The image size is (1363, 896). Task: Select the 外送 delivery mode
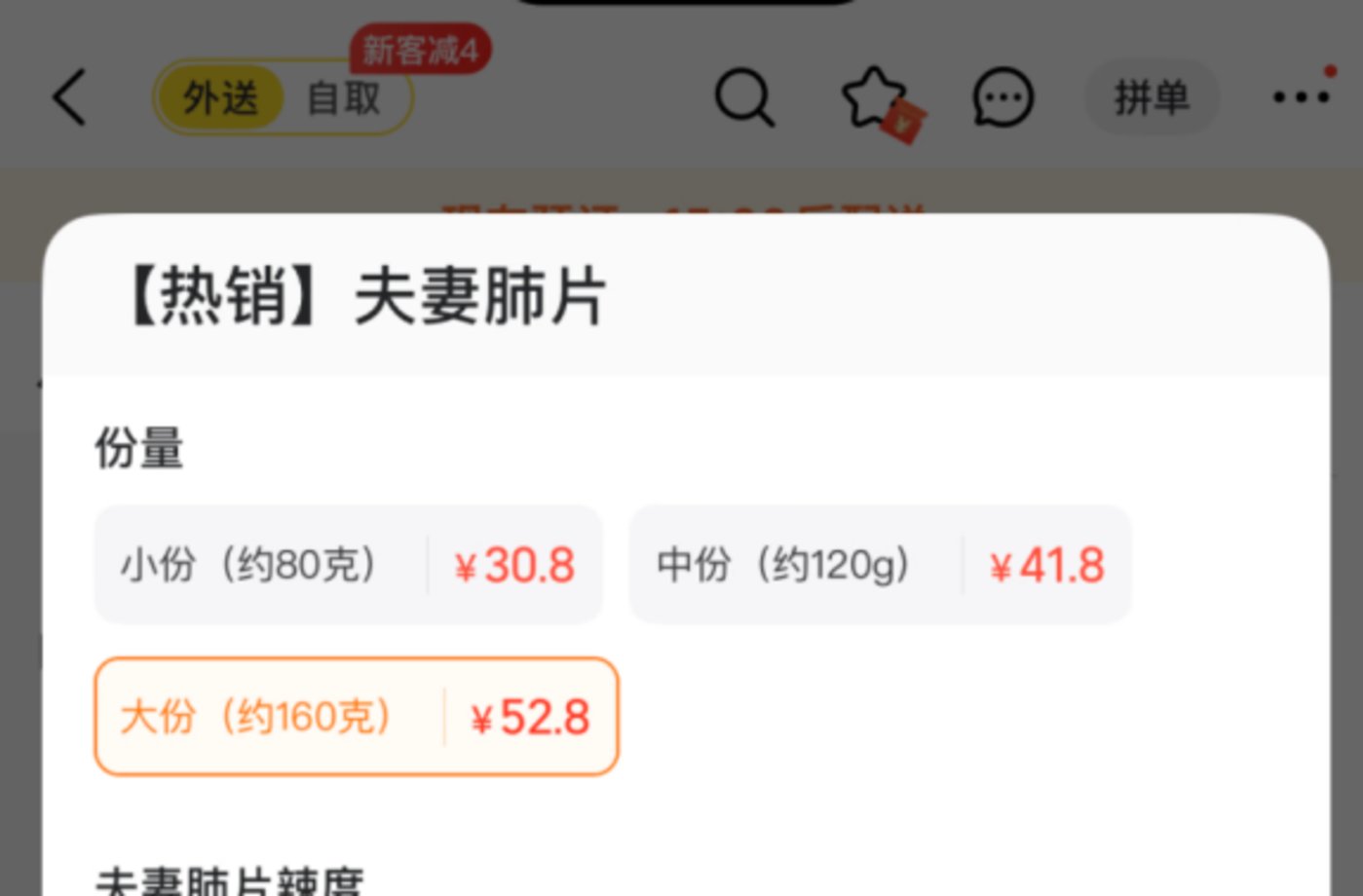[220, 98]
